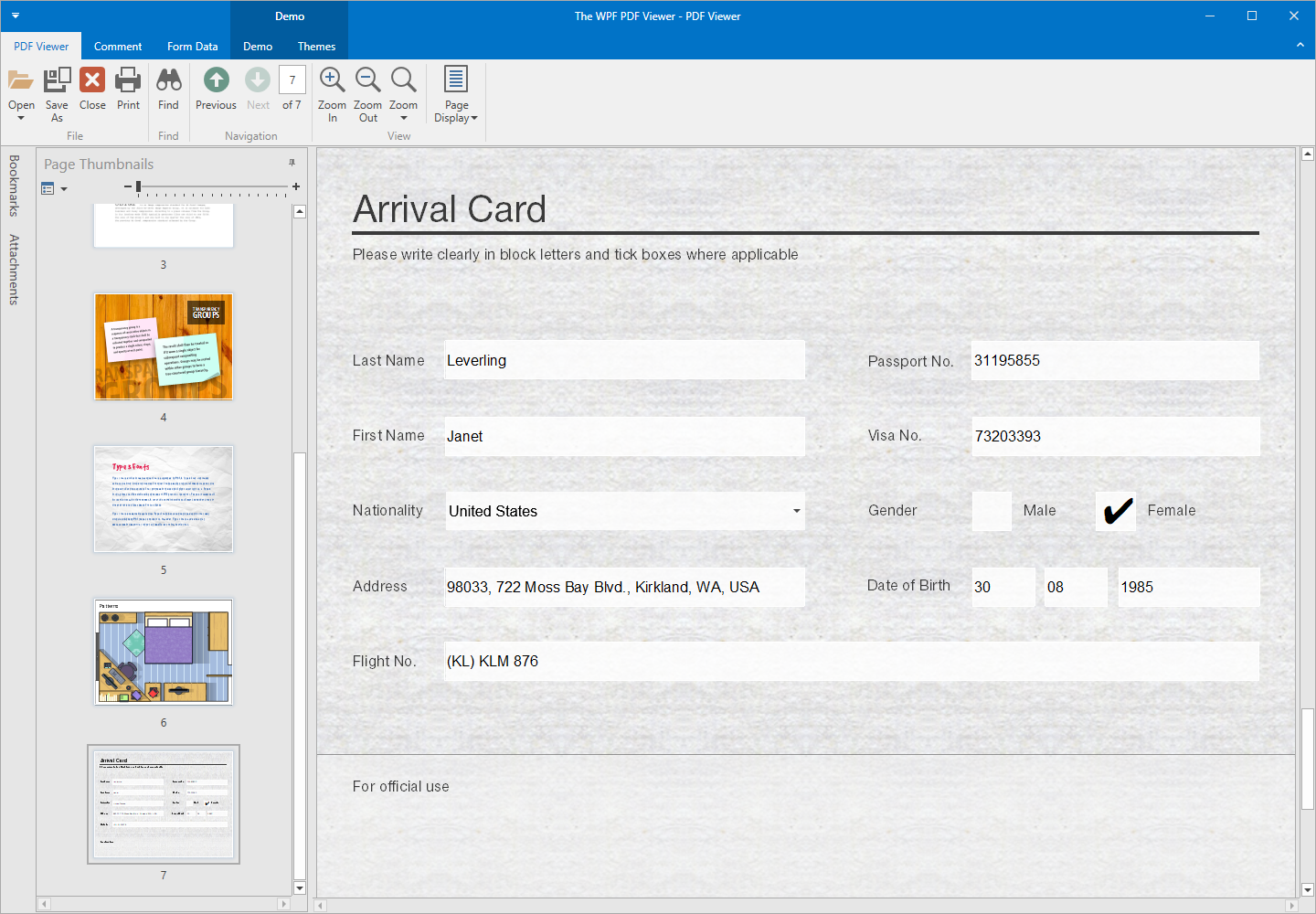Click the Print icon
The height and width of the screenshot is (914, 1316).
pos(128,81)
